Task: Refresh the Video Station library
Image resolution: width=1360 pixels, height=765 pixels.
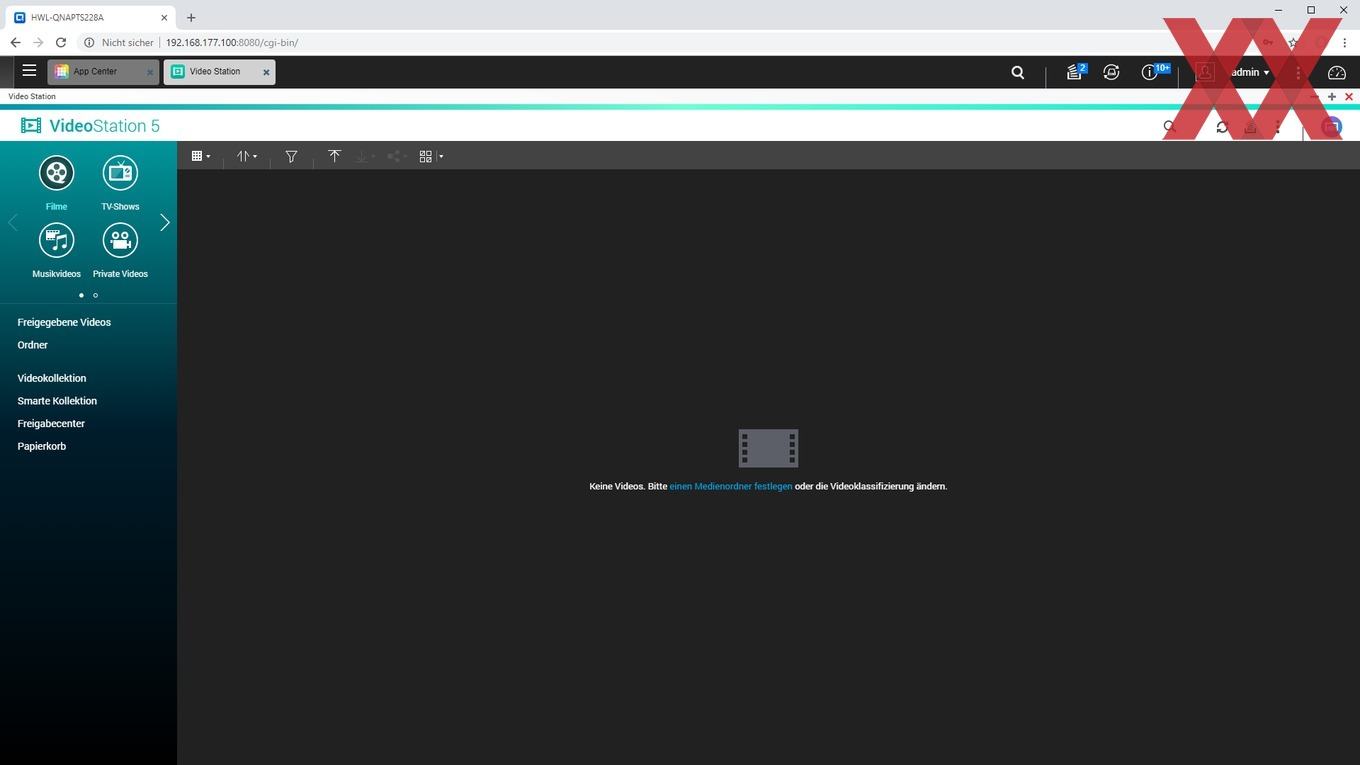Action: (x=1222, y=126)
